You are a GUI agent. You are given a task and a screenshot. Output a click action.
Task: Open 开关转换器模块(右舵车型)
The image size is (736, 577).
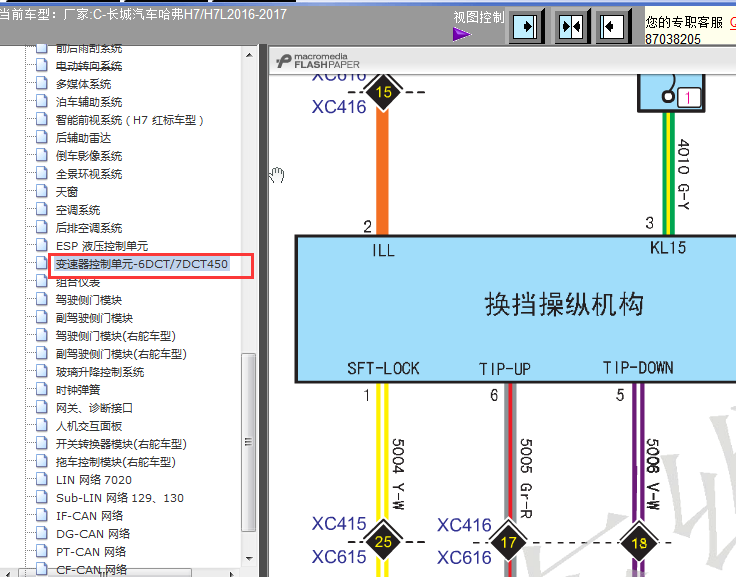coord(121,444)
